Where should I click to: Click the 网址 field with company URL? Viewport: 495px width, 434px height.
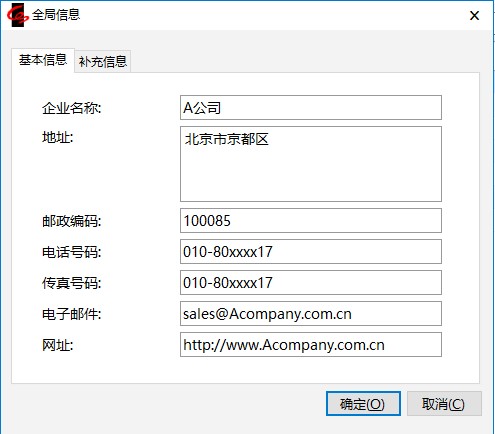click(311, 345)
